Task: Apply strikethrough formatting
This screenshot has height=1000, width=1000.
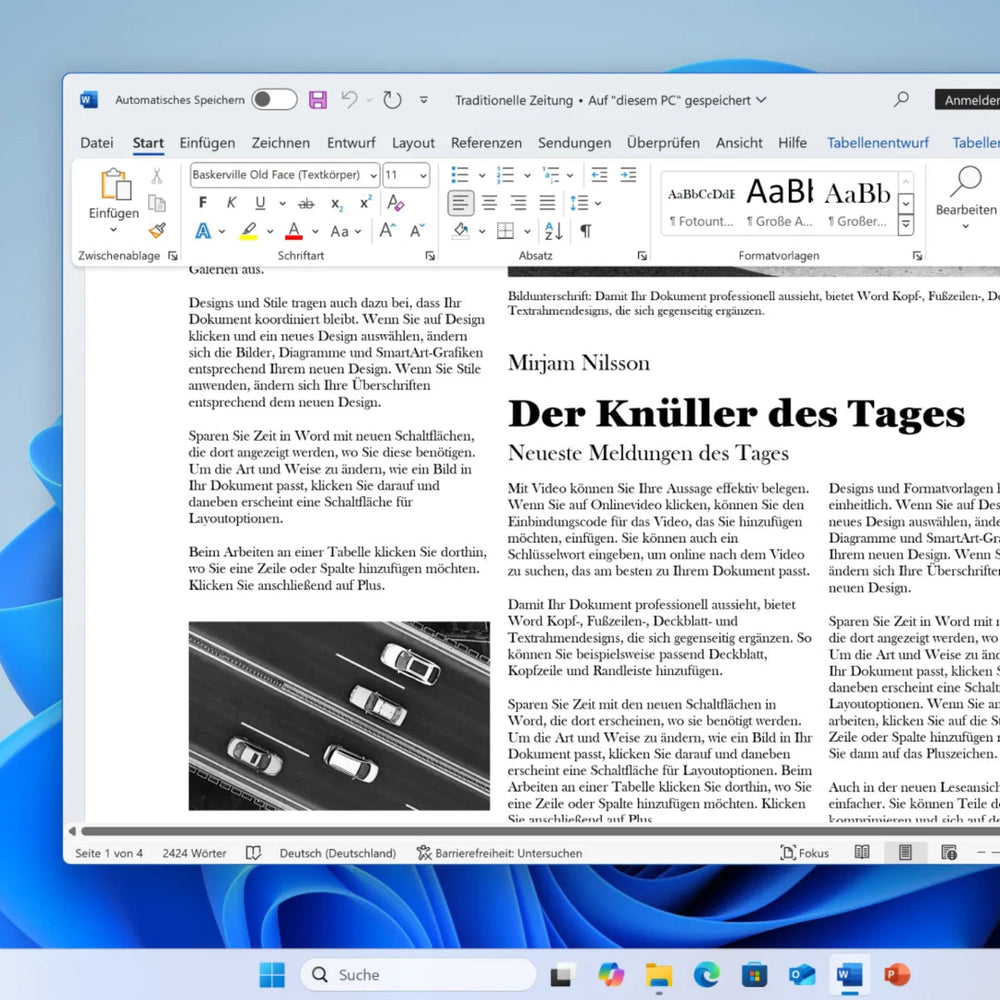Action: coord(306,202)
